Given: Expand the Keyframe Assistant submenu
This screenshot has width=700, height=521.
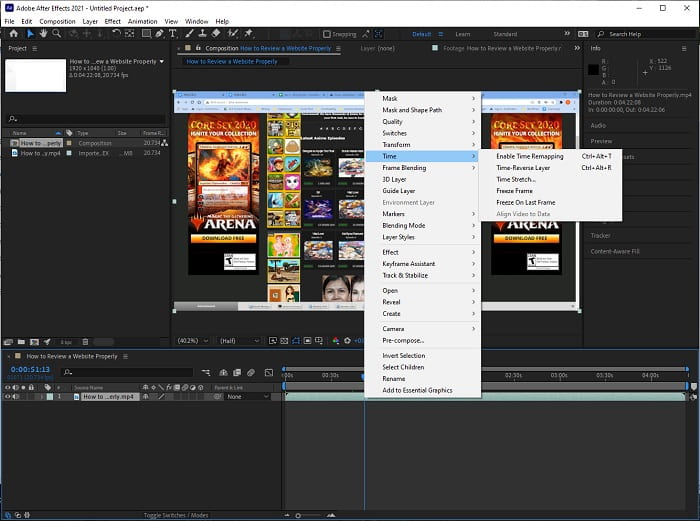Looking at the screenshot, I should coord(423,264).
